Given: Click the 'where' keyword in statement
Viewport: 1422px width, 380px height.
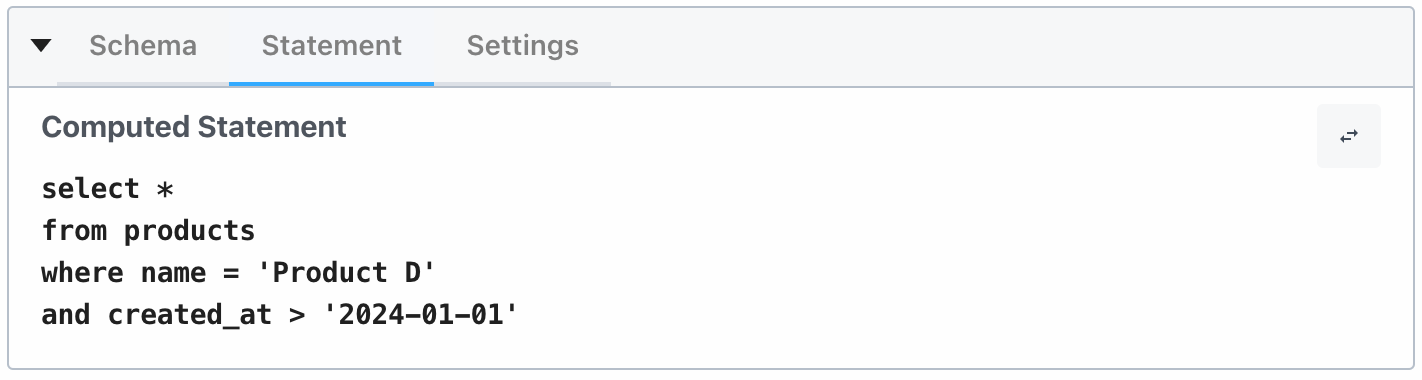Looking at the screenshot, I should [83, 273].
